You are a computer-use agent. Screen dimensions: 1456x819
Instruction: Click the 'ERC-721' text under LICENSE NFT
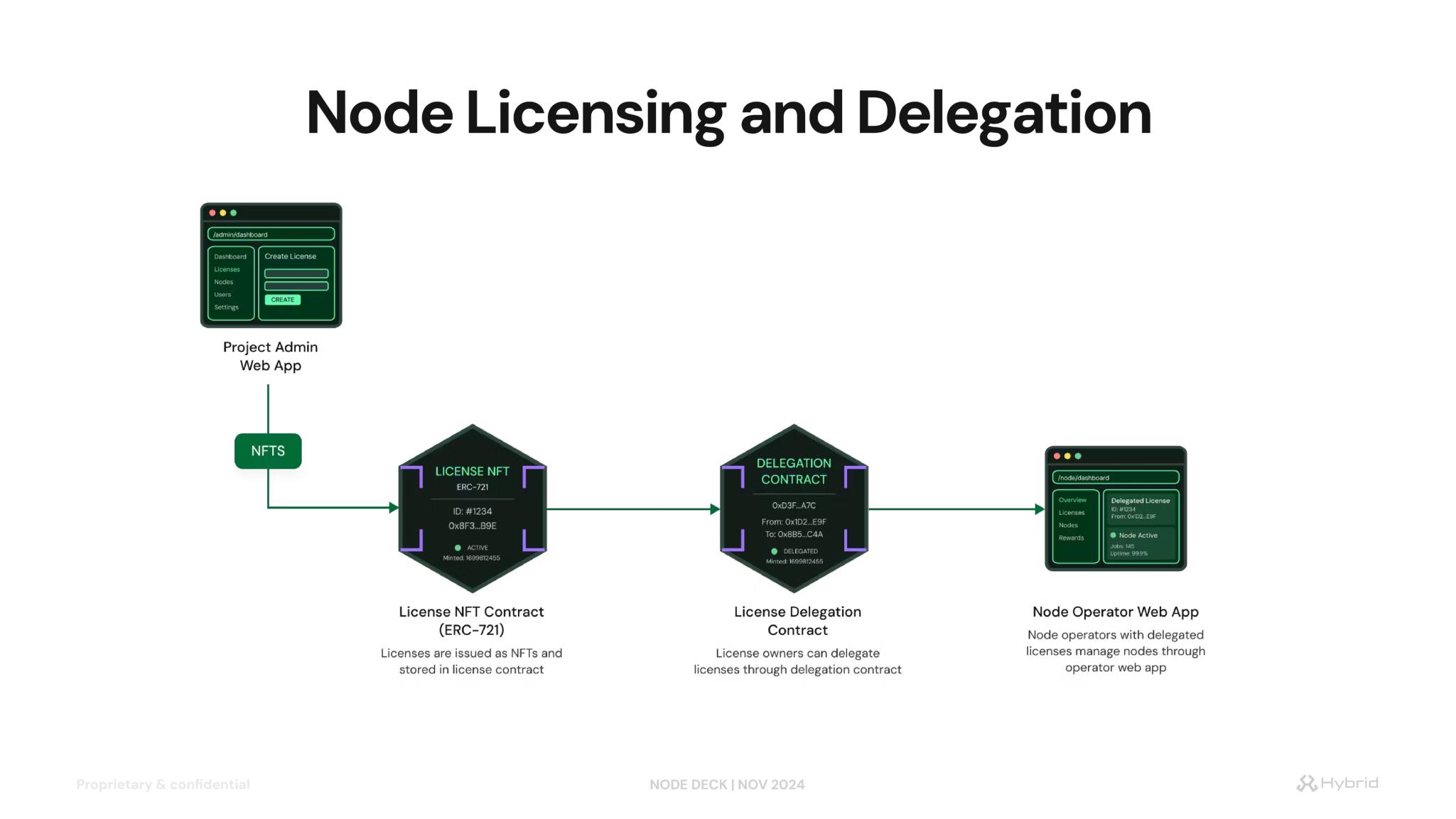pyautogui.click(x=473, y=487)
